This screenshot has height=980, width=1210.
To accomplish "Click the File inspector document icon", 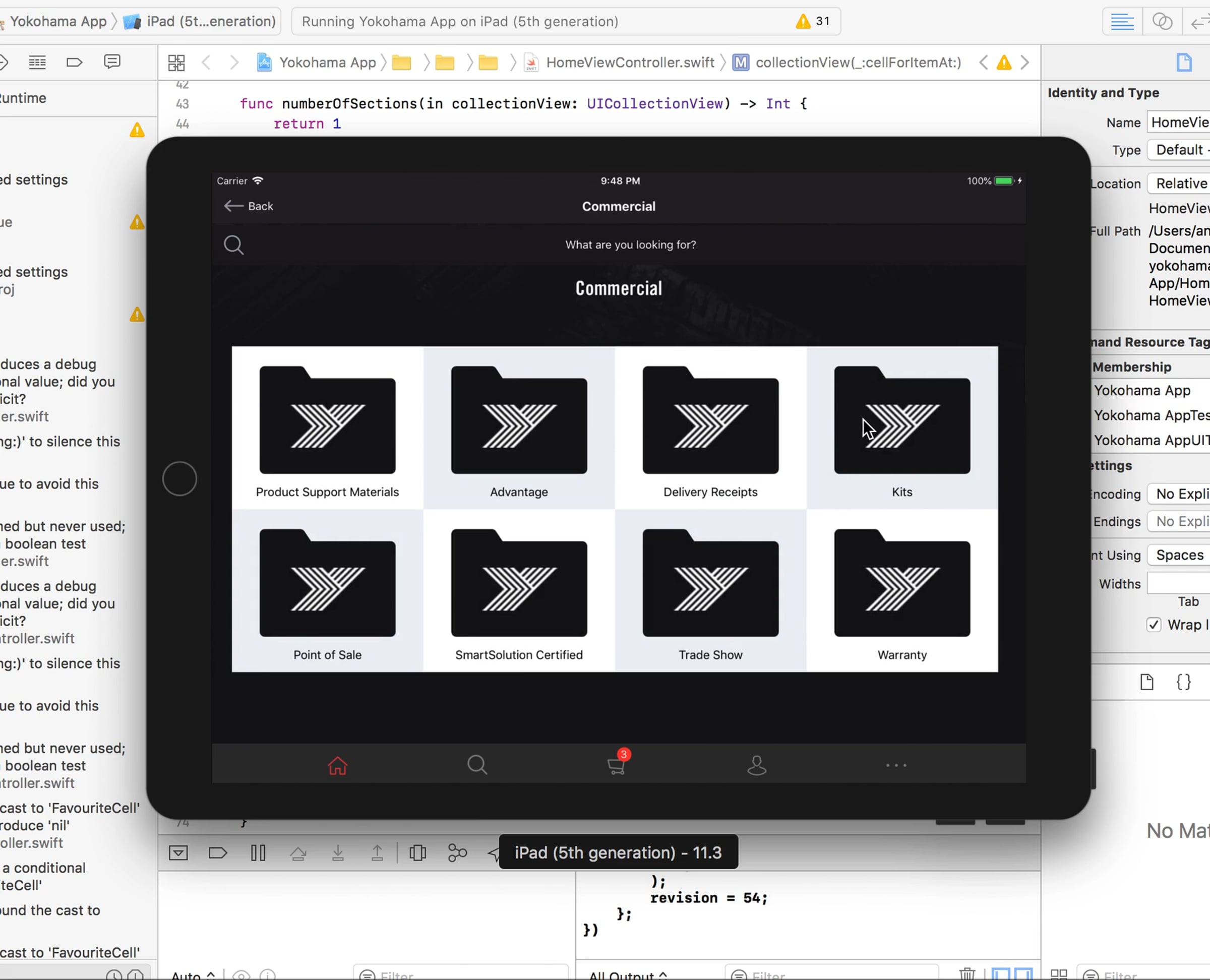I will pos(1184,63).
